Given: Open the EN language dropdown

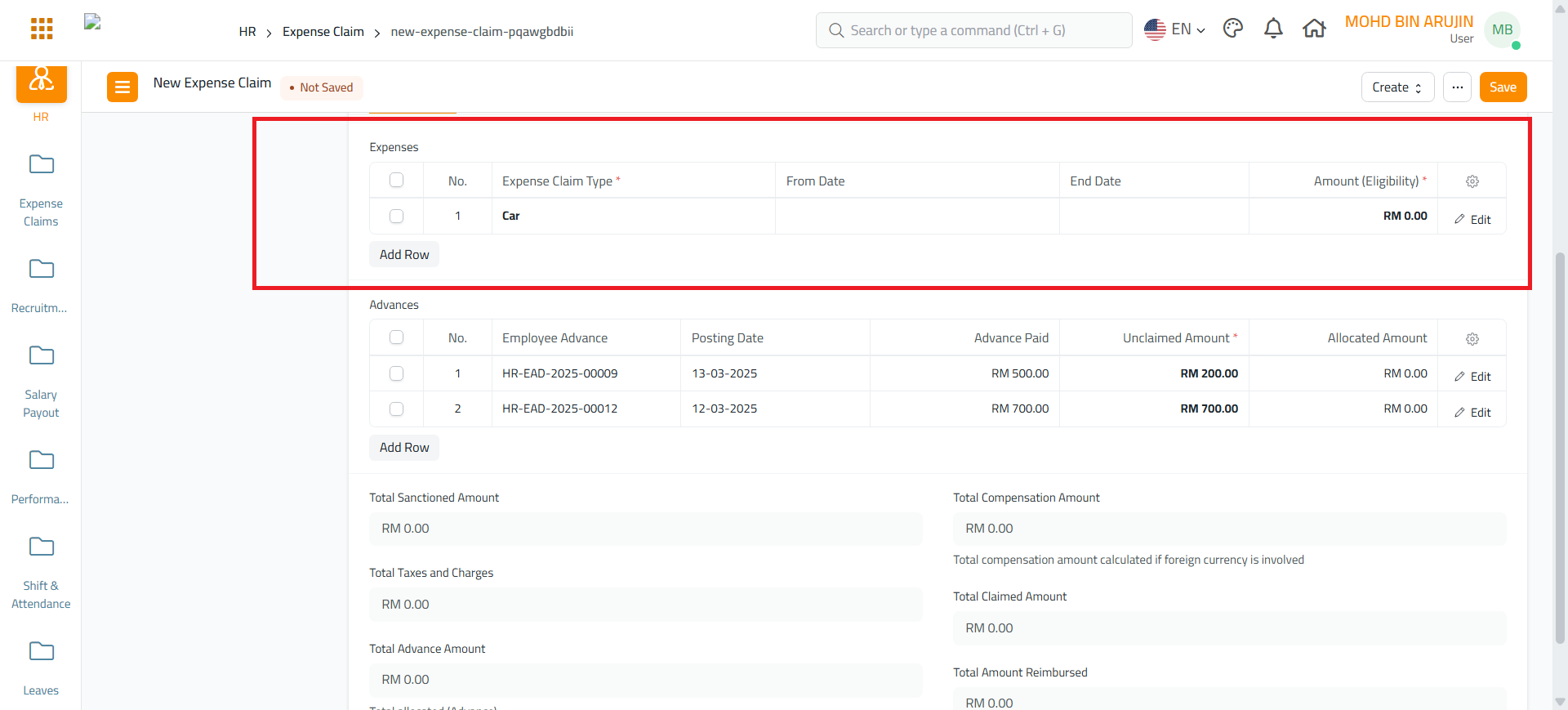Looking at the screenshot, I should (x=1174, y=30).
